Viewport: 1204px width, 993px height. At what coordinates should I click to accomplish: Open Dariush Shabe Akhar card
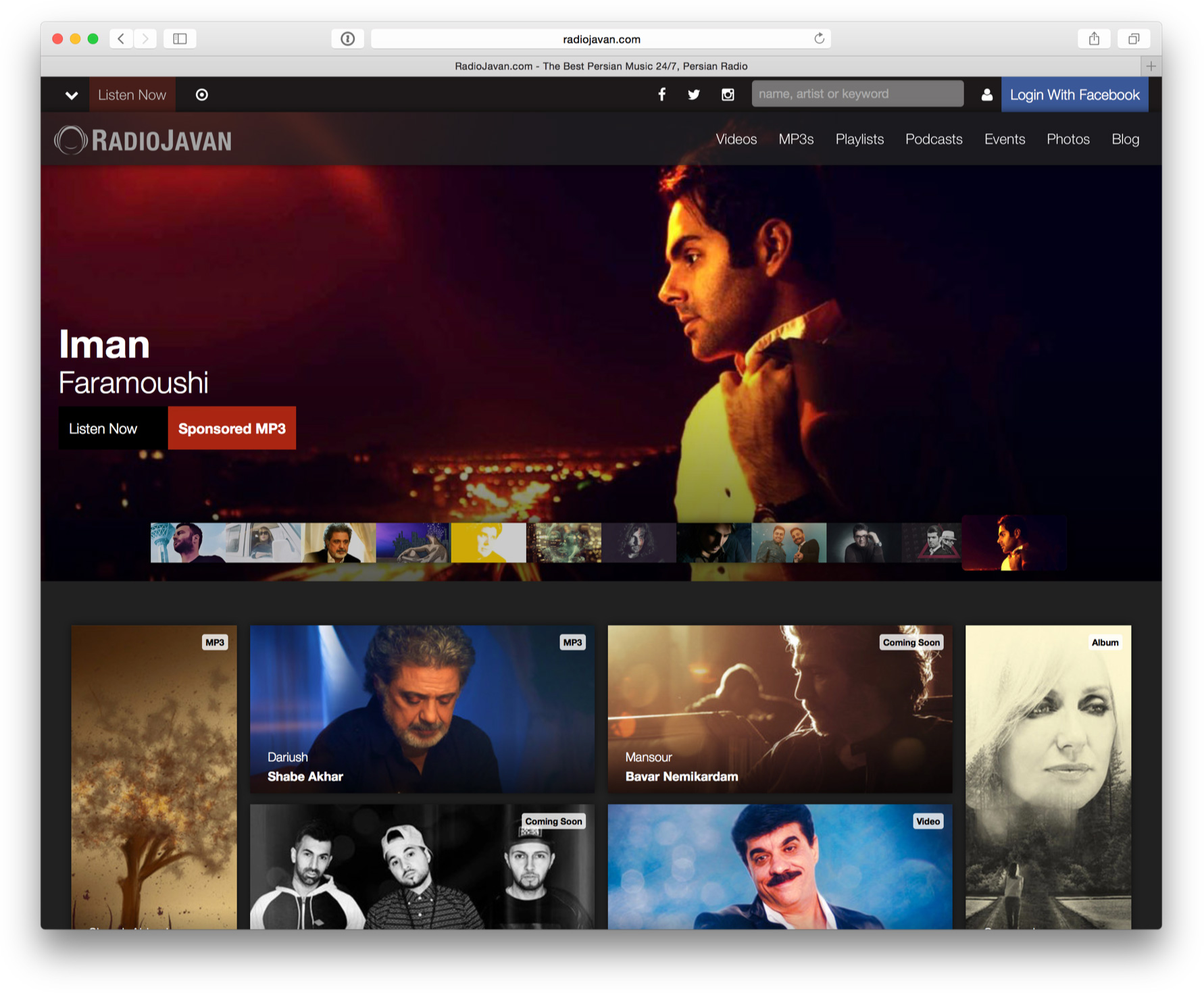[x=422, y=709]
